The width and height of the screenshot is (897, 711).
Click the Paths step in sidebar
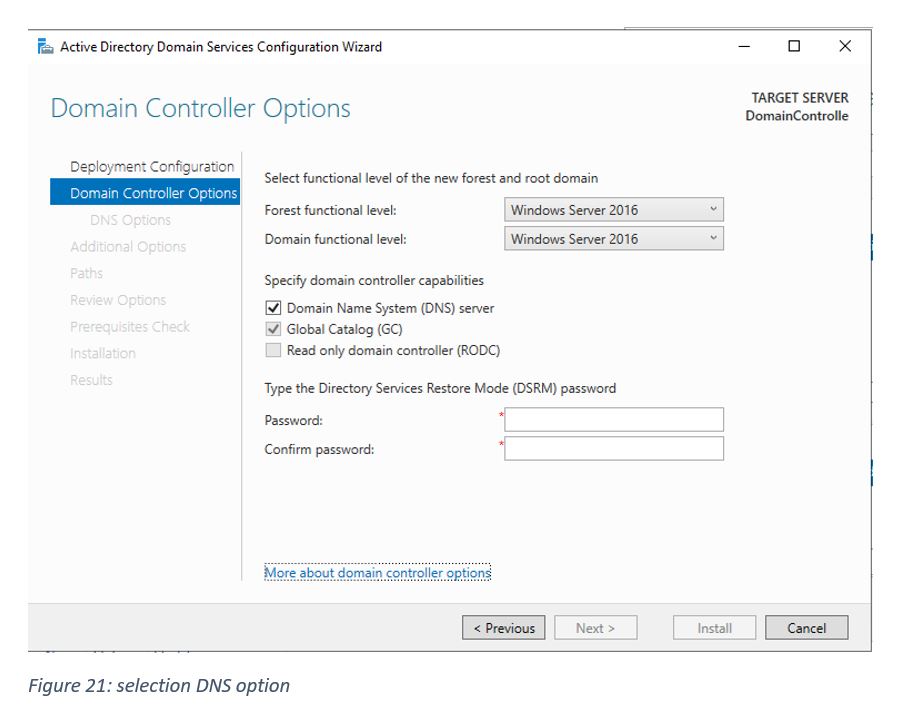click(87, 273)
